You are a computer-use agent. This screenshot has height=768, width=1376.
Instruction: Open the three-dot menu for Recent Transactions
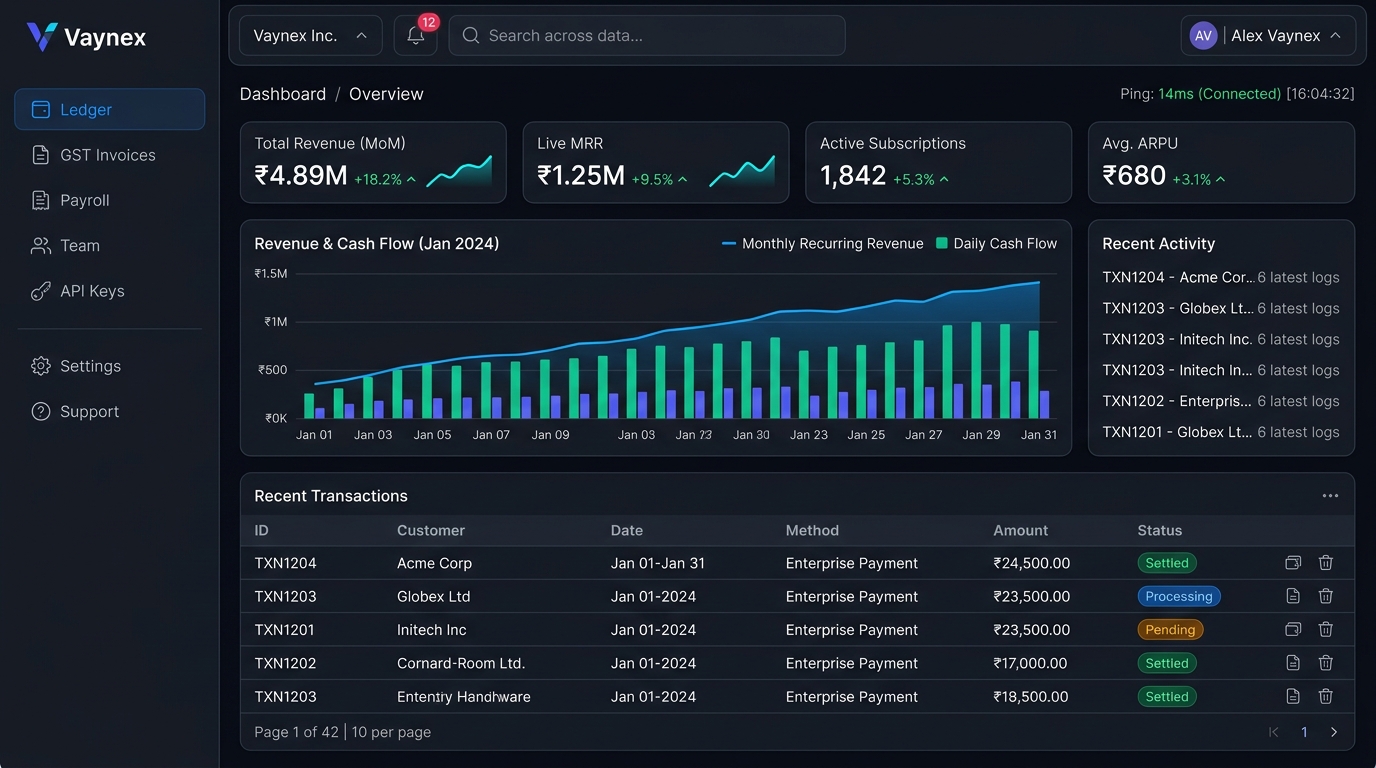click(x=1330, y=496)
